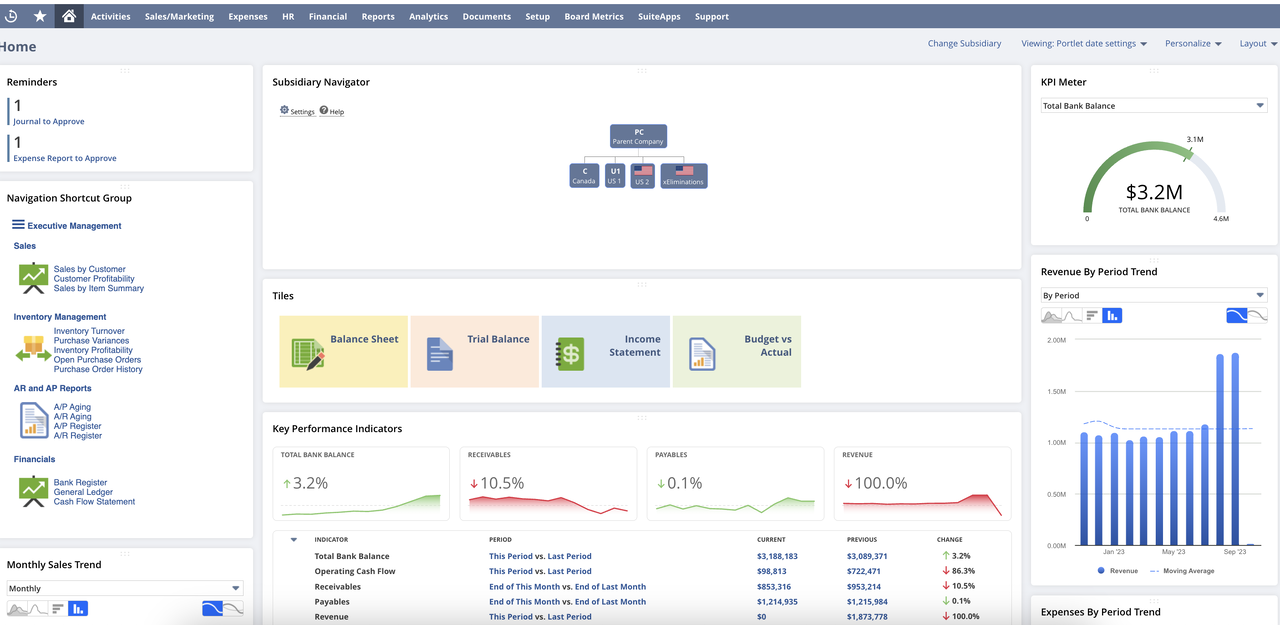Choose the area chart style for Monthly Sales Trend

[x=18, y=608]
